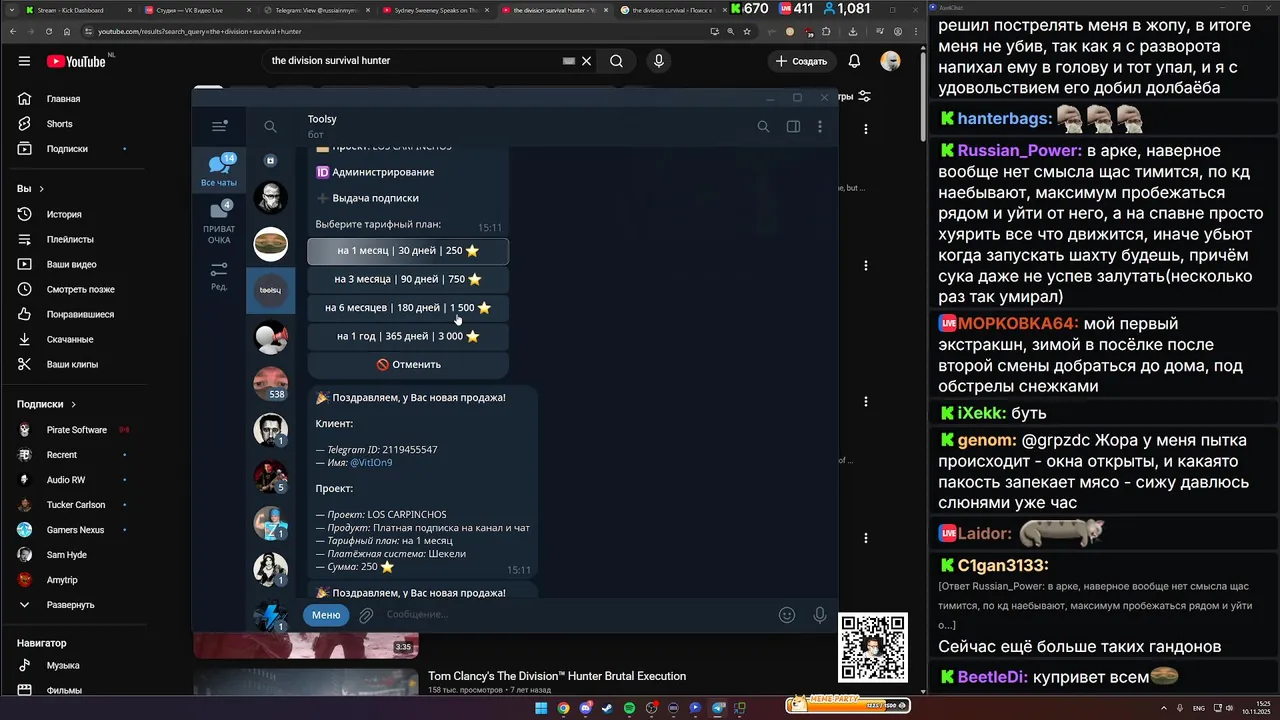Open the on-screen keyboard in YouTube search

568,61
